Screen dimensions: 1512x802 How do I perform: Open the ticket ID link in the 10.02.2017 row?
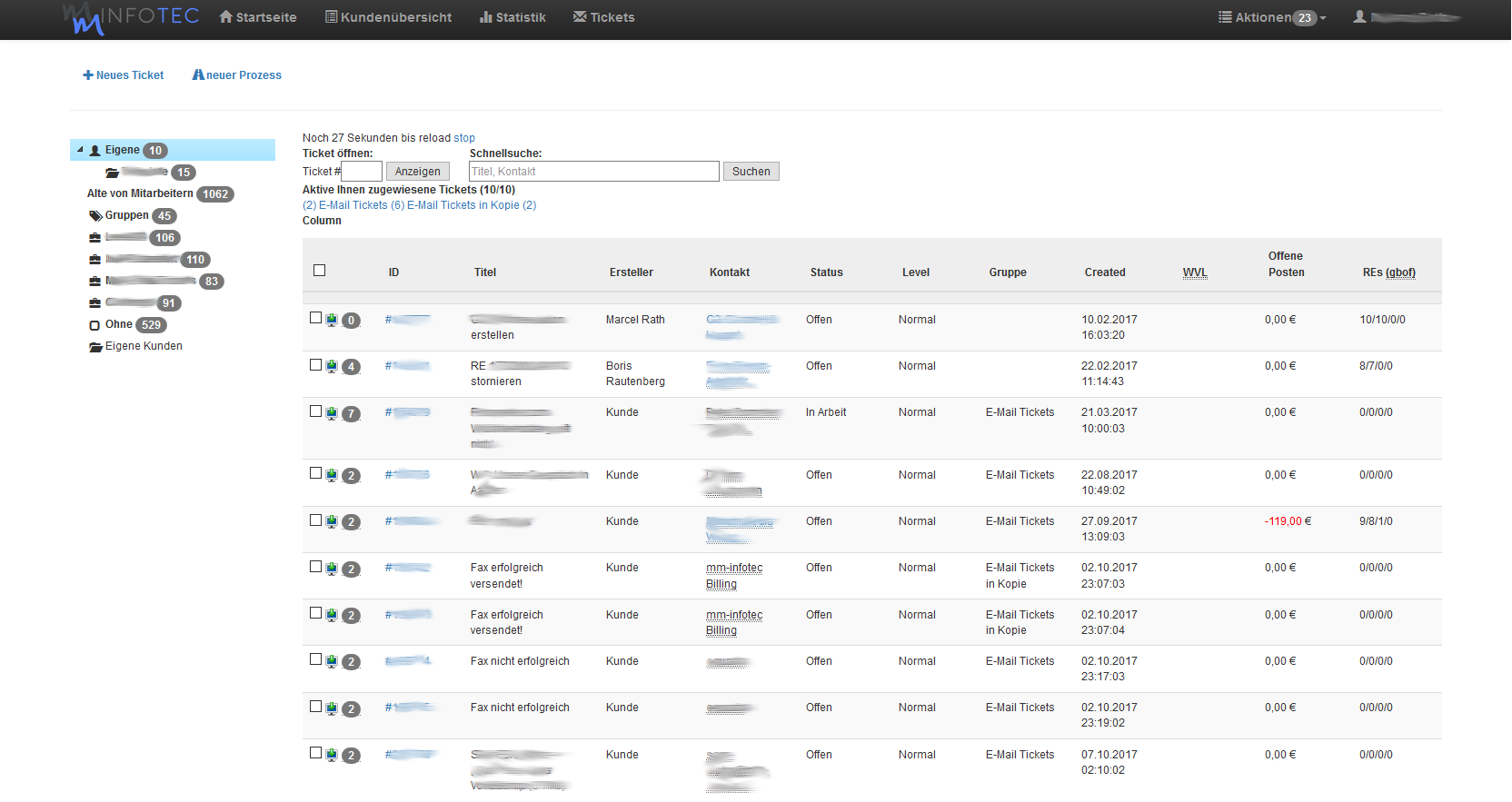coord(407,320)
